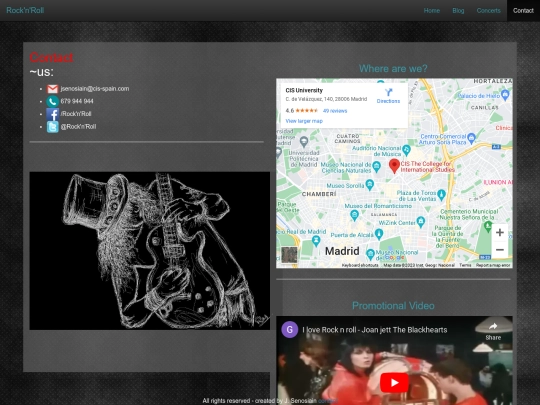The height and width of the screenshot is (405, 540).
Task: Click the Where are we? heading
Action: (x=393, y=69)
